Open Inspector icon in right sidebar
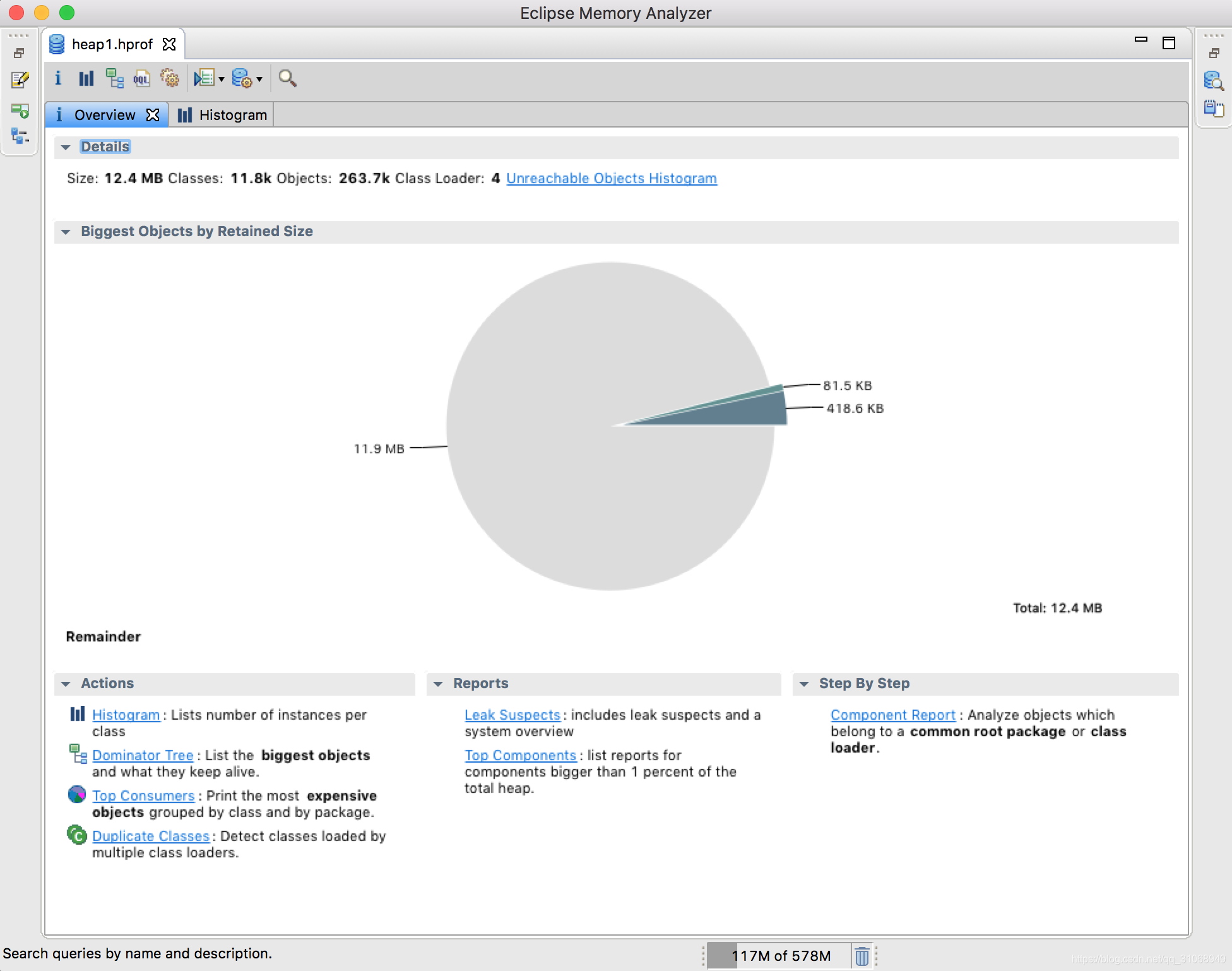The height and width of the screenshot is (971, 1232). 1213,80
